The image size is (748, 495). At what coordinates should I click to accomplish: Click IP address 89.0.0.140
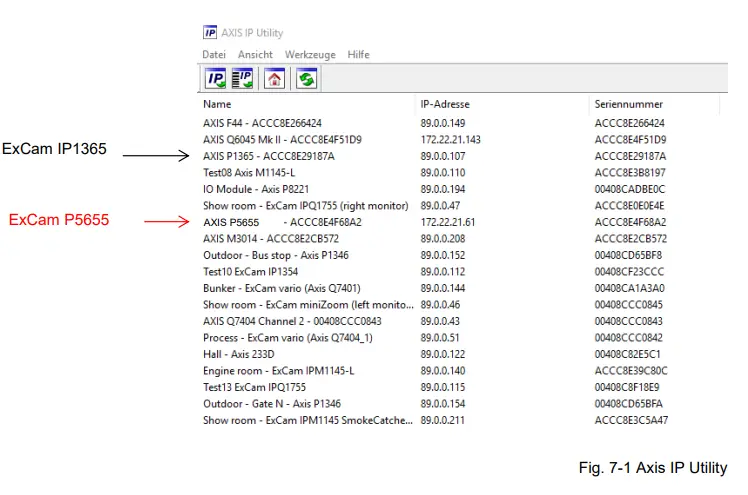pyautogui.click(x=443, y=371)
